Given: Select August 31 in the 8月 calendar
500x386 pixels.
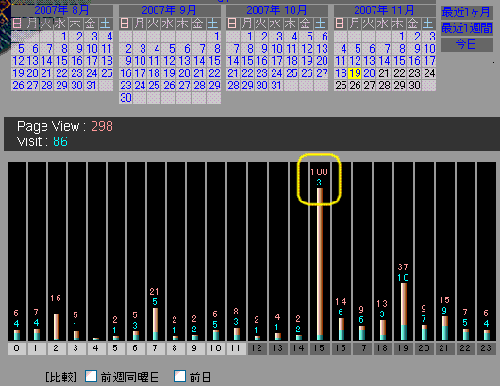Looking at the screenshot, I should [91, 86].
